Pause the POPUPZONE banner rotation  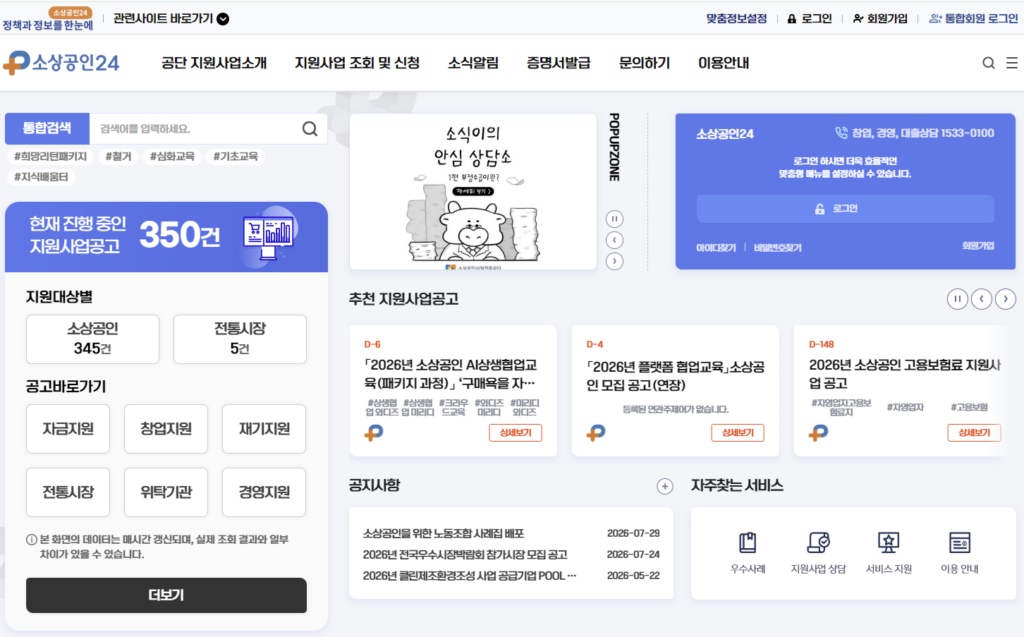[x=614, y=218]
